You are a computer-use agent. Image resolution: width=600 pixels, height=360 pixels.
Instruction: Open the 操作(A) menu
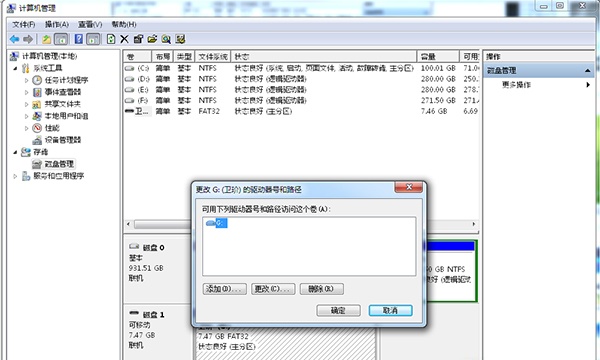57,24
